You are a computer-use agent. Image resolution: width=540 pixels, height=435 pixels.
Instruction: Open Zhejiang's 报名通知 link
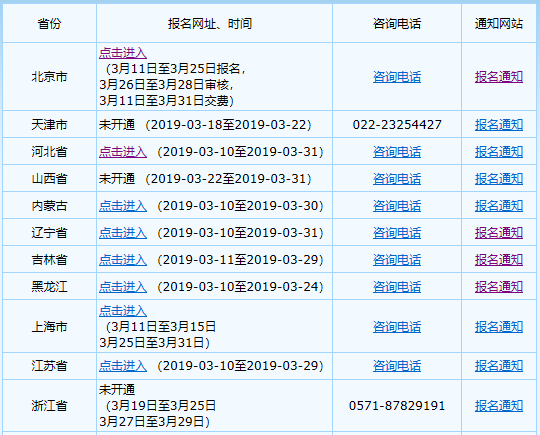(x=499, y=406)
